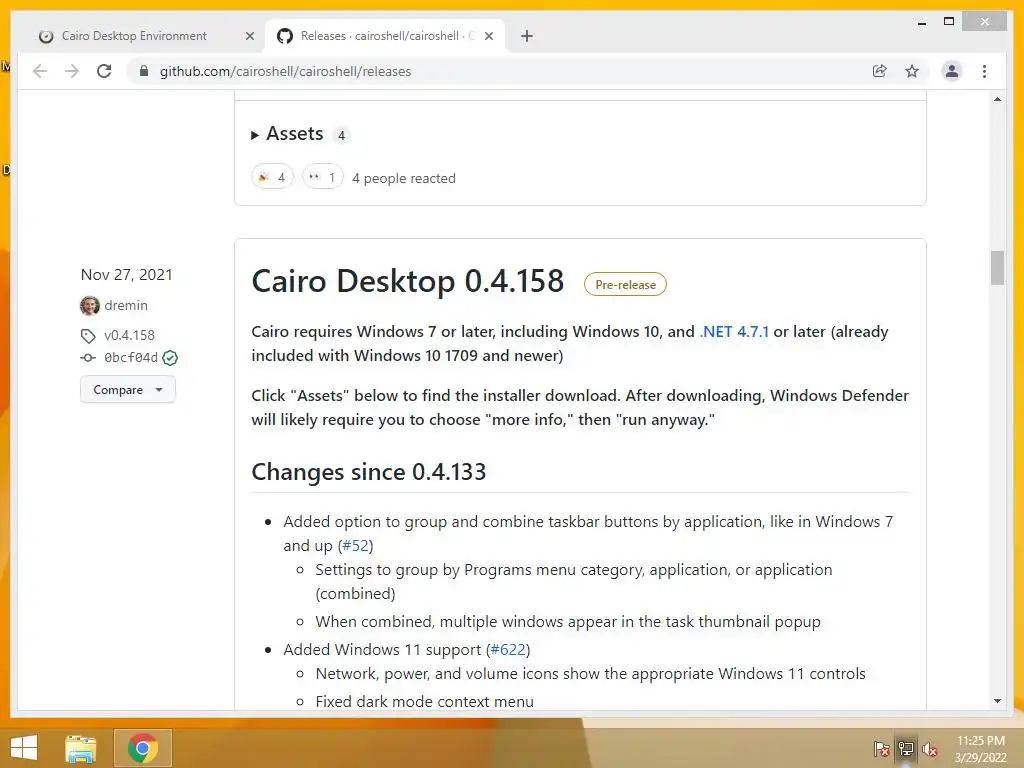This screenshot has height=768, width=1024.
Task: Open commit 0bcf04d
Action: (131, 357)
